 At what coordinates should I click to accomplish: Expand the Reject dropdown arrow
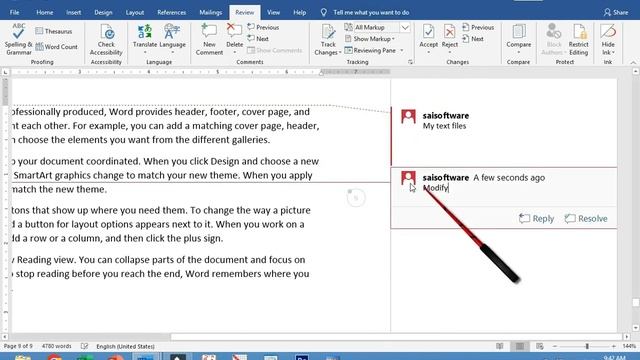pyautogui.click(x=449, y=53)
